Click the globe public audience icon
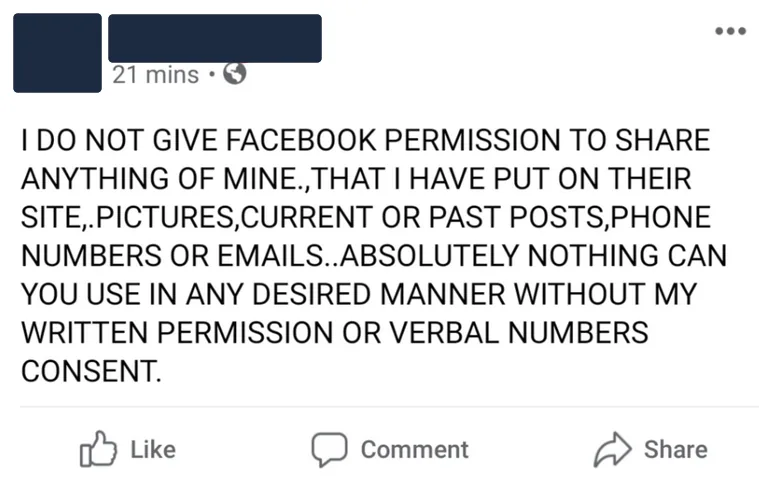 coord(235,74)
